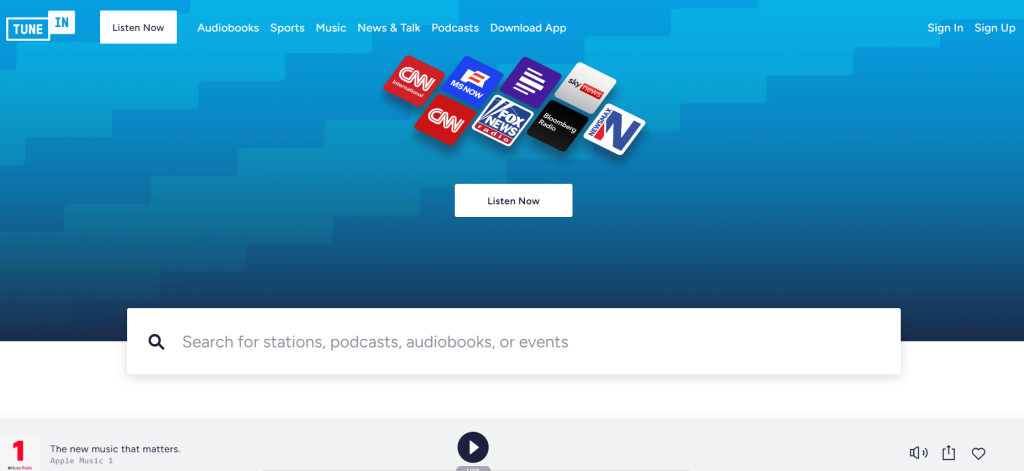Click the TuneIn logo
This screenshot has width=1024, height=471.
(41, 27)
